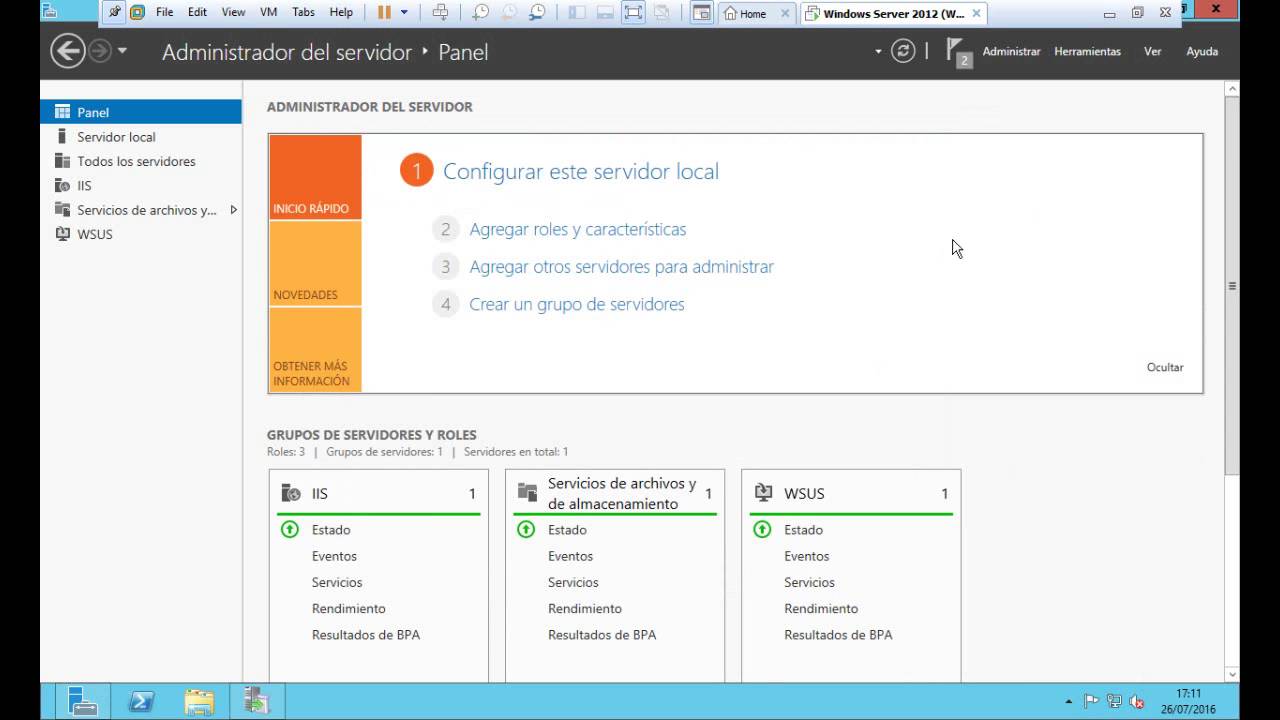Click the Send Ctrl+Alt+Del toolbar icon

click(440, 13)
